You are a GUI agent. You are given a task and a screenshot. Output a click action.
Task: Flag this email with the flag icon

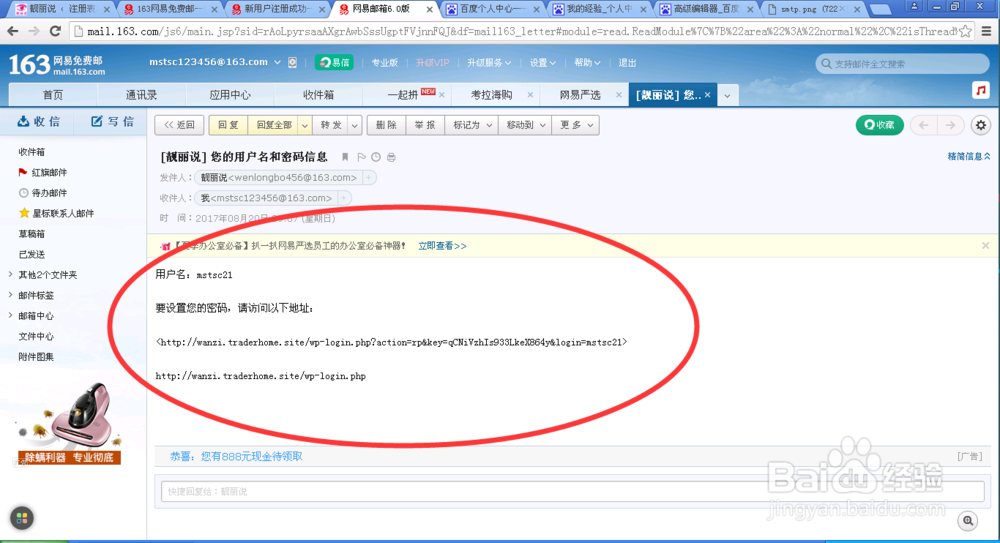coord(362,157)
